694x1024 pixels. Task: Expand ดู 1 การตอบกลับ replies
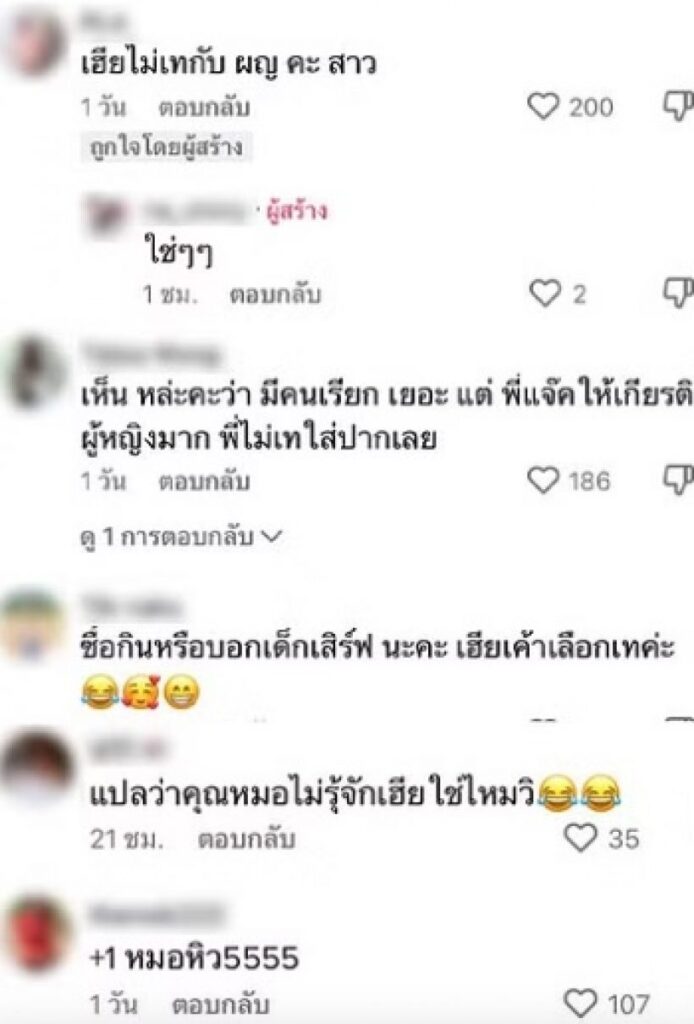181,537
